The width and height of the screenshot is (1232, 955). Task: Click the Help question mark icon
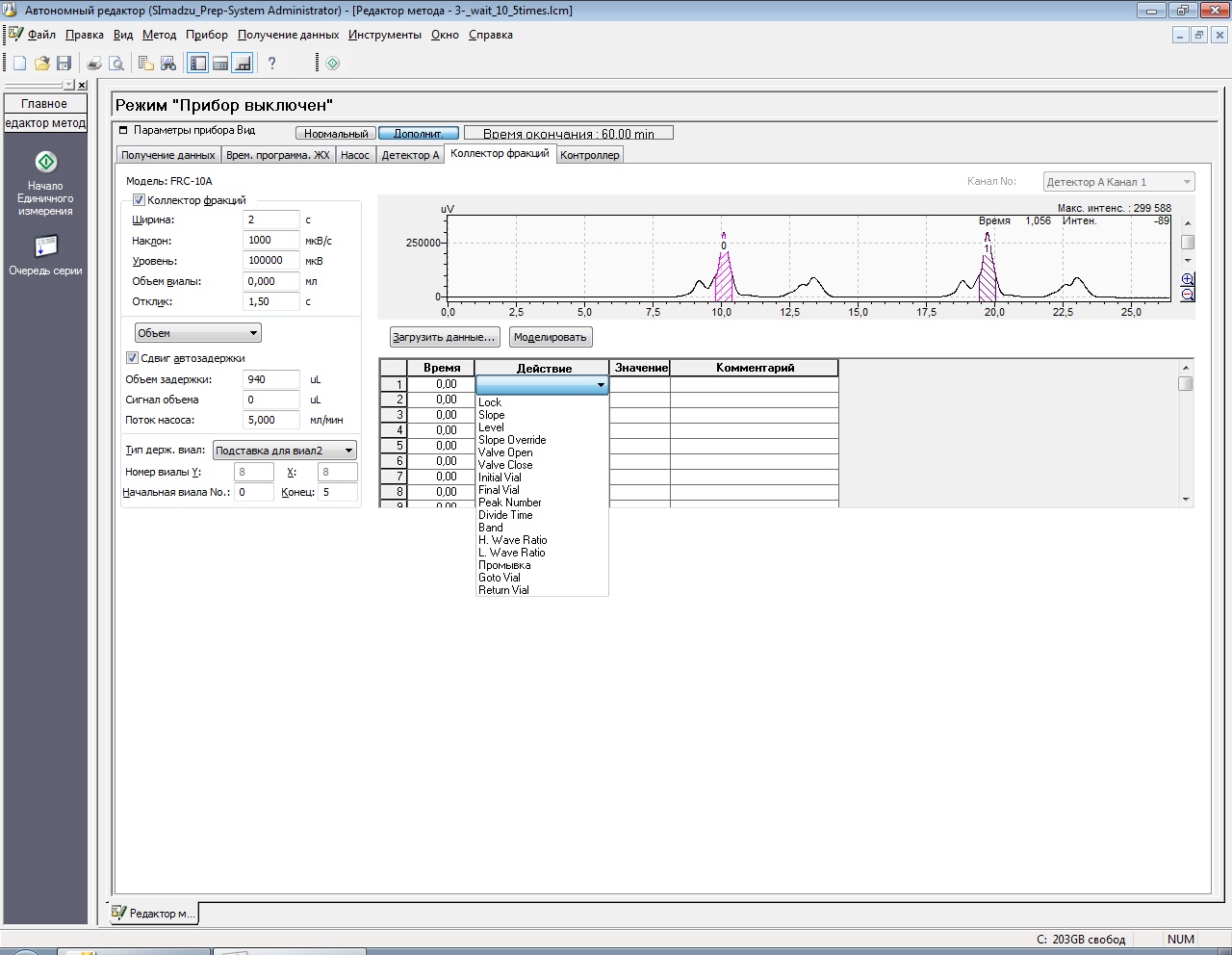click(271, 64)
